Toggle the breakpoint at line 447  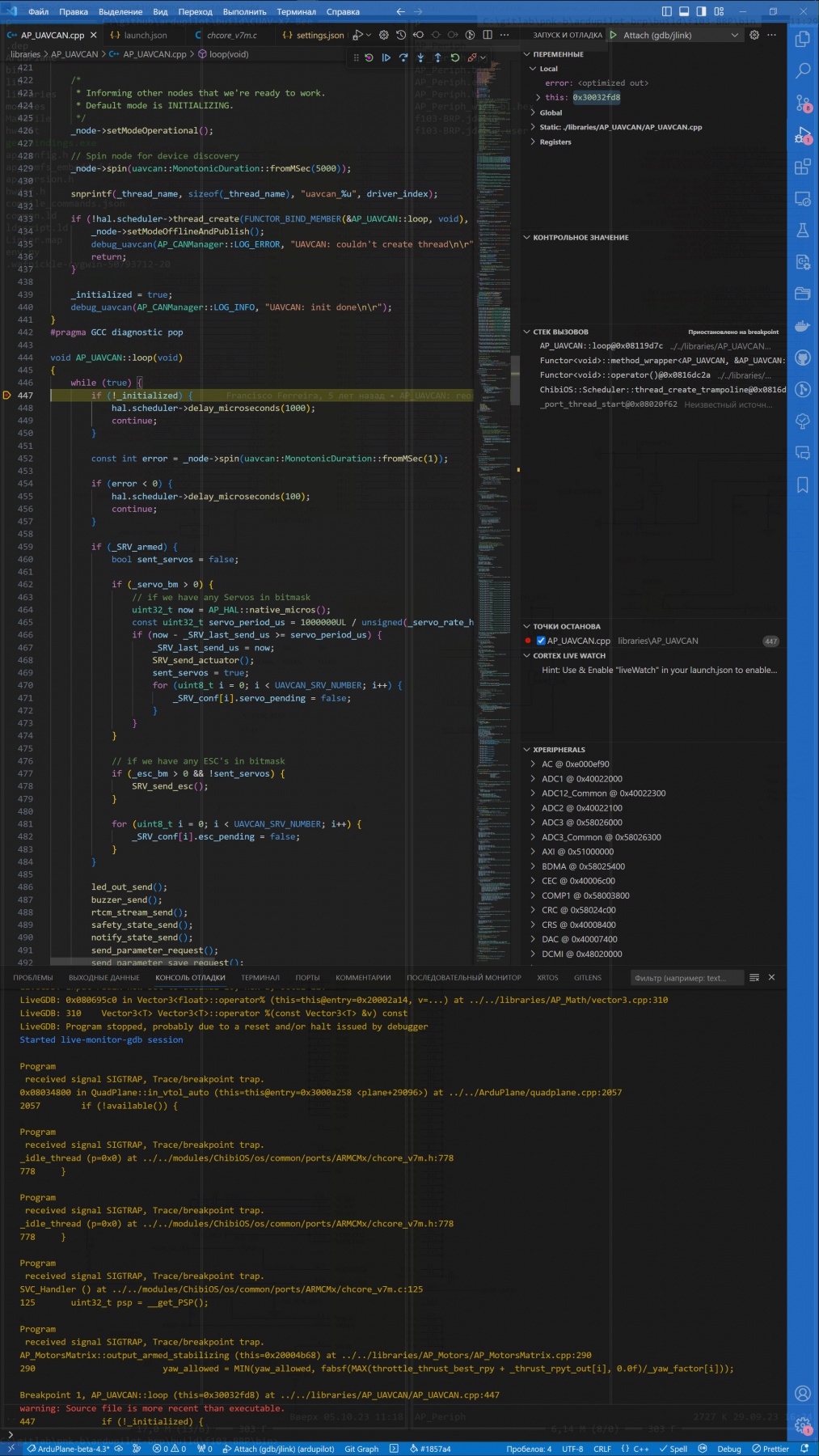pos(6,396)
